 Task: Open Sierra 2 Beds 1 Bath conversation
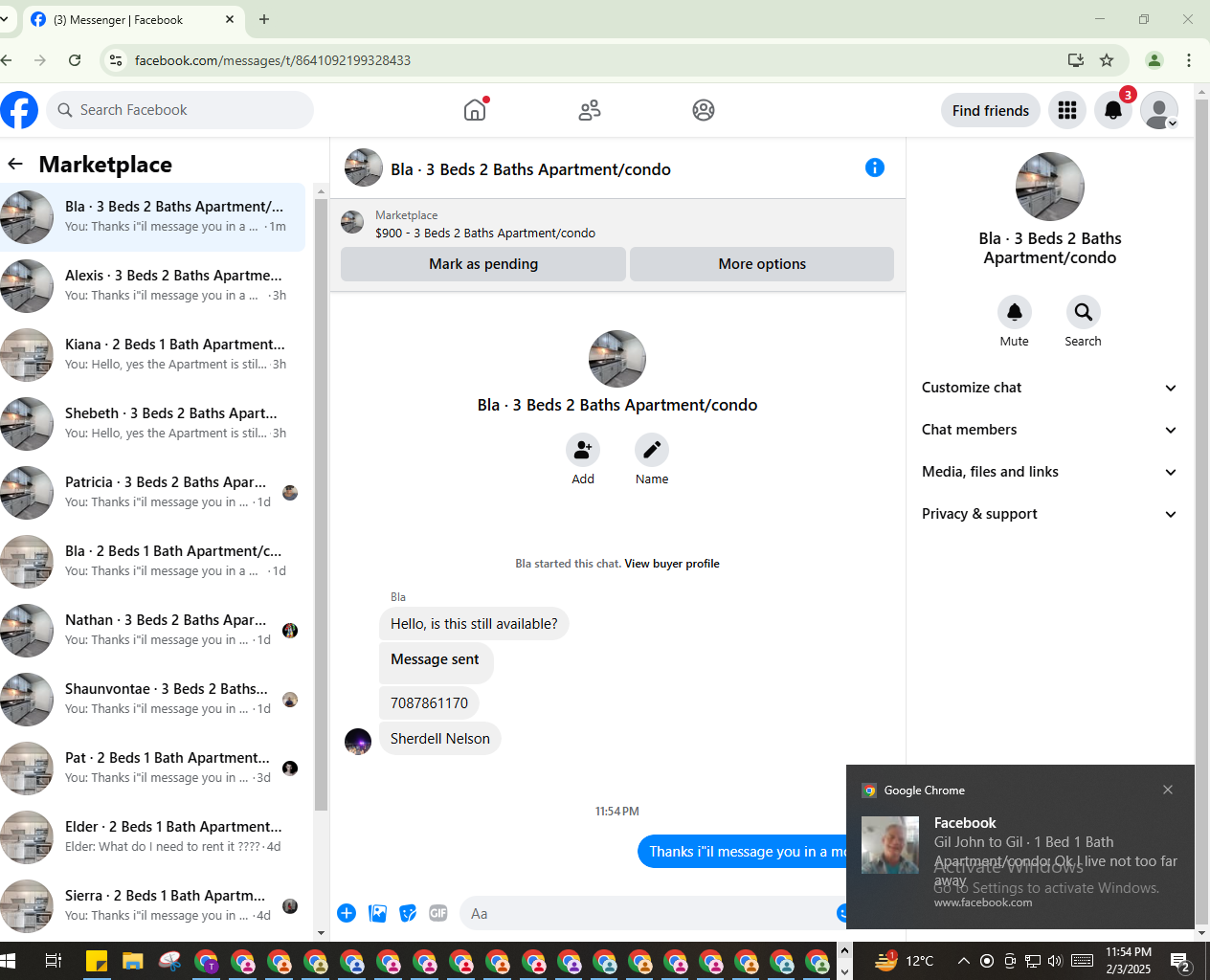(x=153, y=905)
